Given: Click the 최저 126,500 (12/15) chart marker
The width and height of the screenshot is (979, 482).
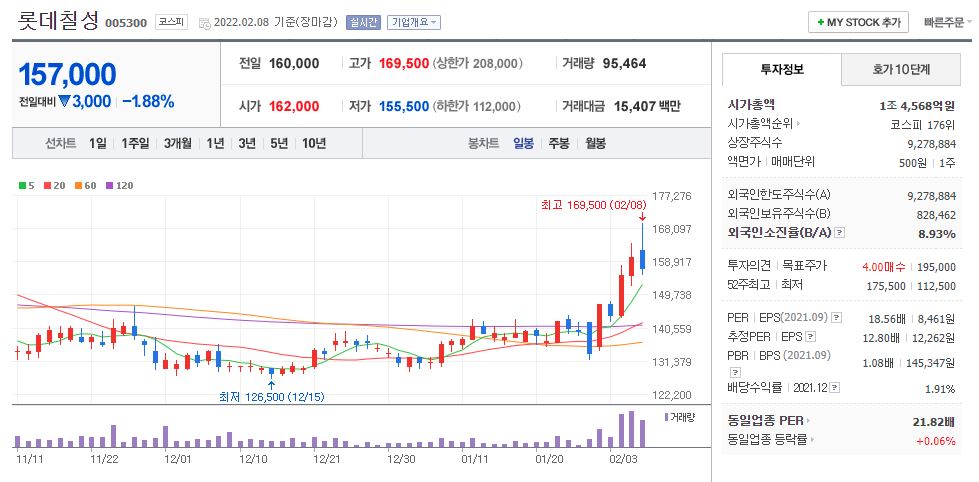Looking at the screenshot, I should pyautogui.click(x=272, y=396).
